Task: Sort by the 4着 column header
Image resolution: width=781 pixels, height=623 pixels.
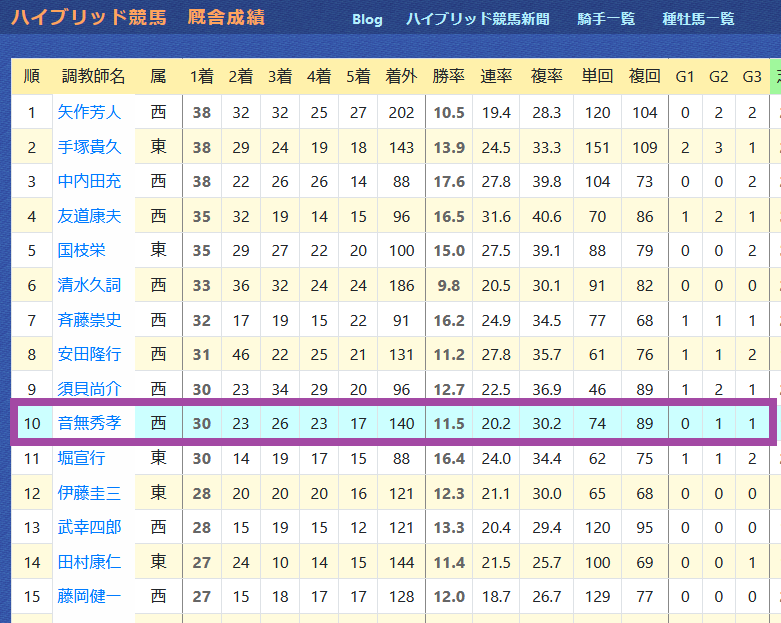Action: (319, 77)
